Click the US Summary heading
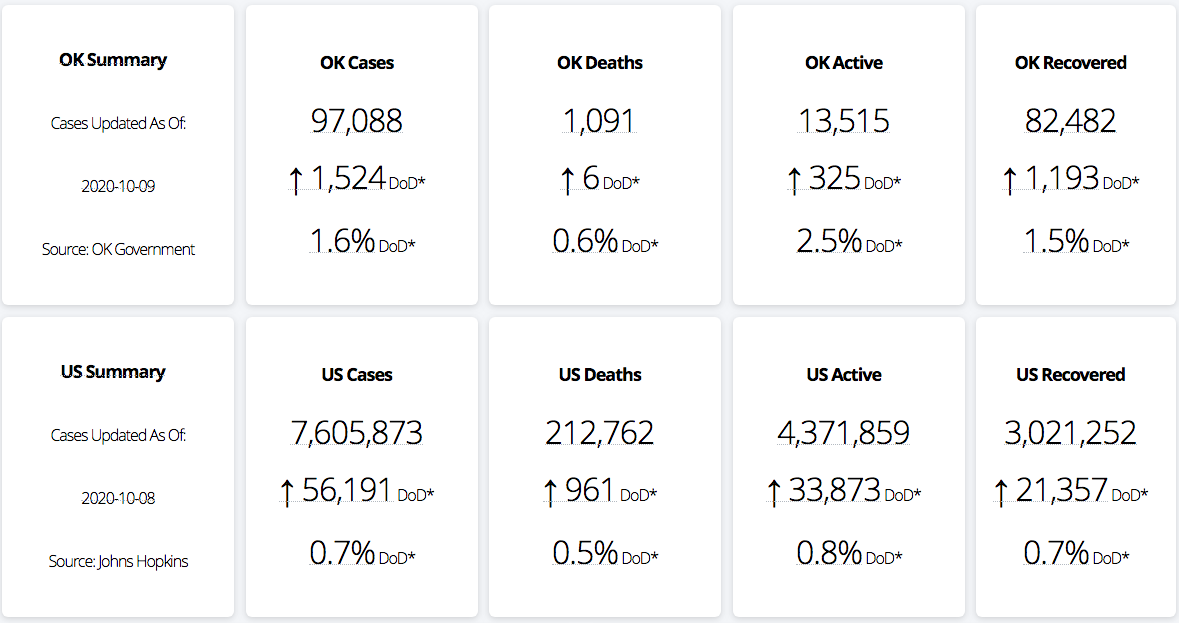This screenshot has width=1181, height=623. coord(113,372)
